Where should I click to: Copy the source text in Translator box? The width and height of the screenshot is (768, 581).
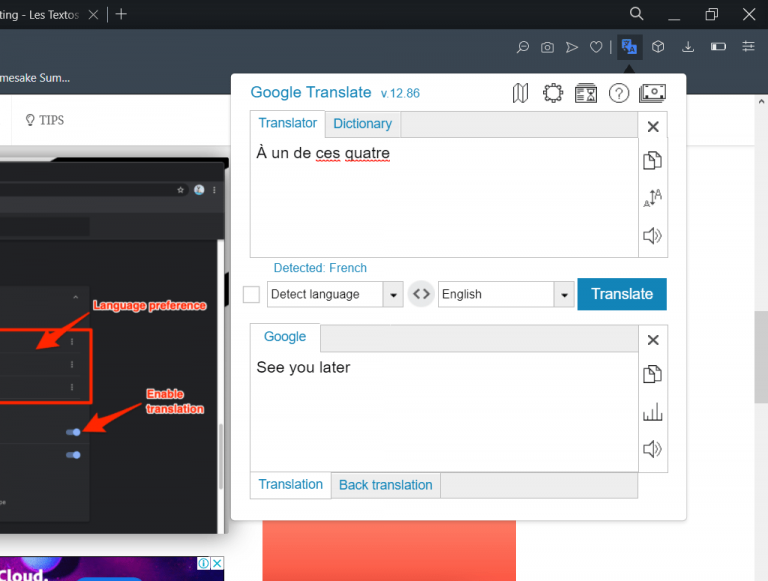[x=653, y=161]
